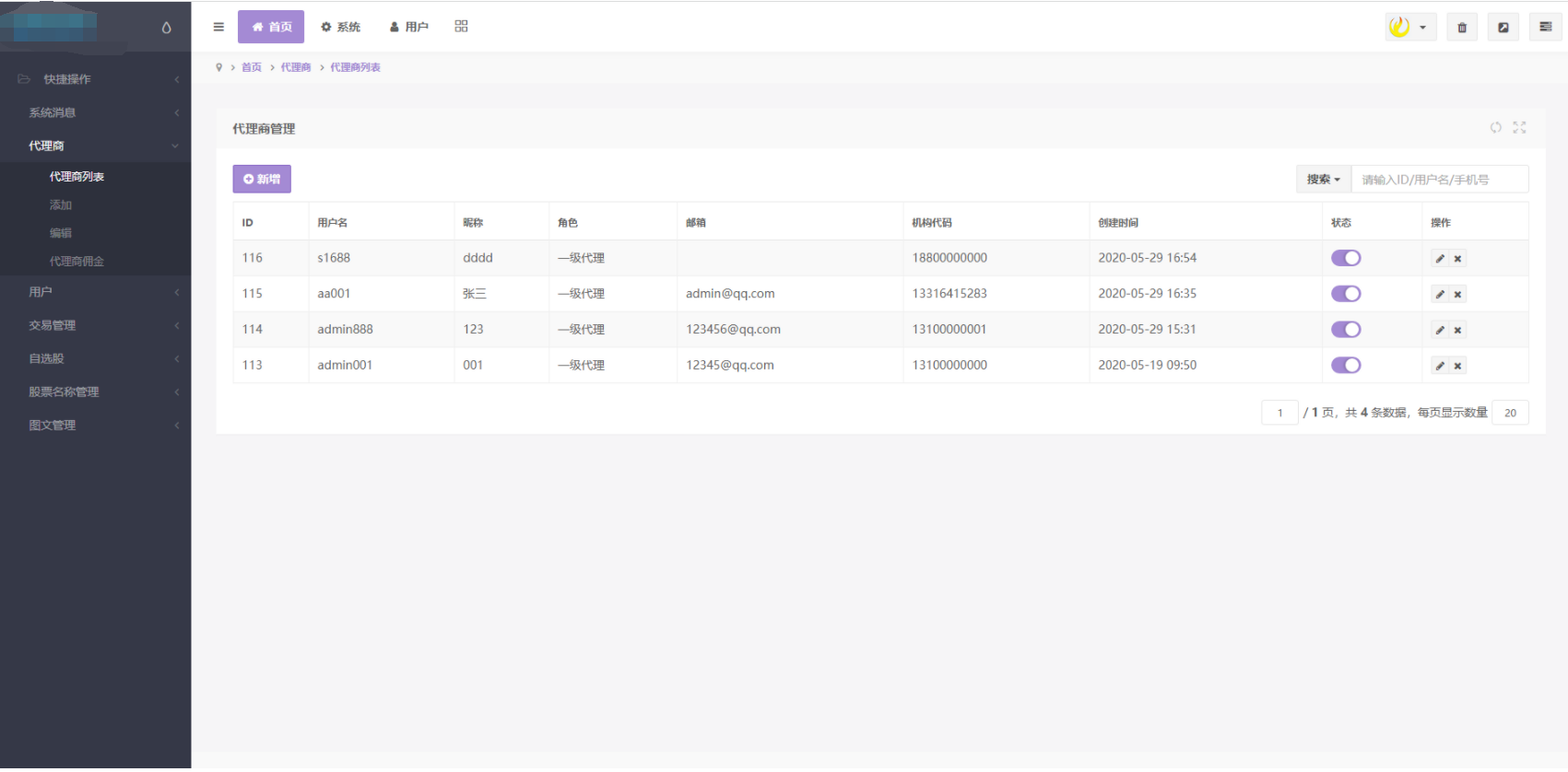Disable status switch for admin888

(x=1346, y=330)
